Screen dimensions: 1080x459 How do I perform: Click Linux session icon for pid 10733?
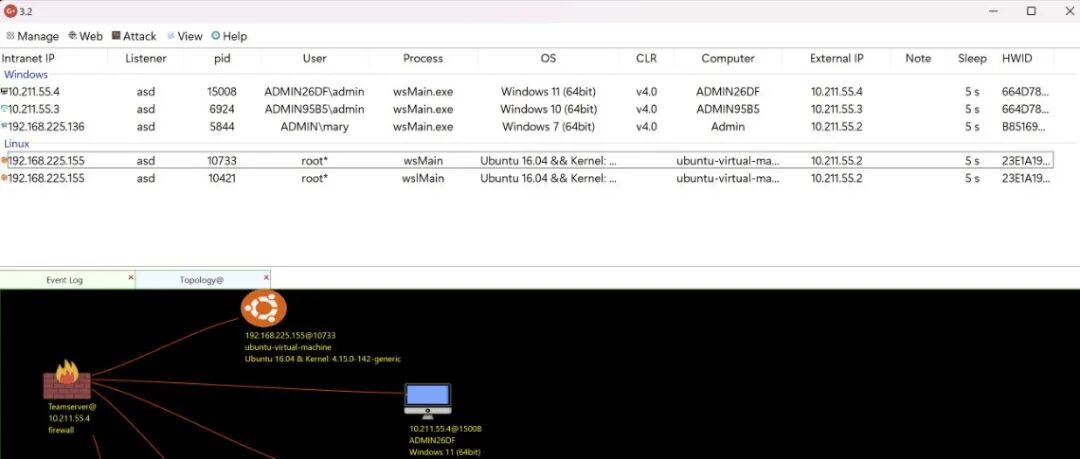click(x=4, y=161)
